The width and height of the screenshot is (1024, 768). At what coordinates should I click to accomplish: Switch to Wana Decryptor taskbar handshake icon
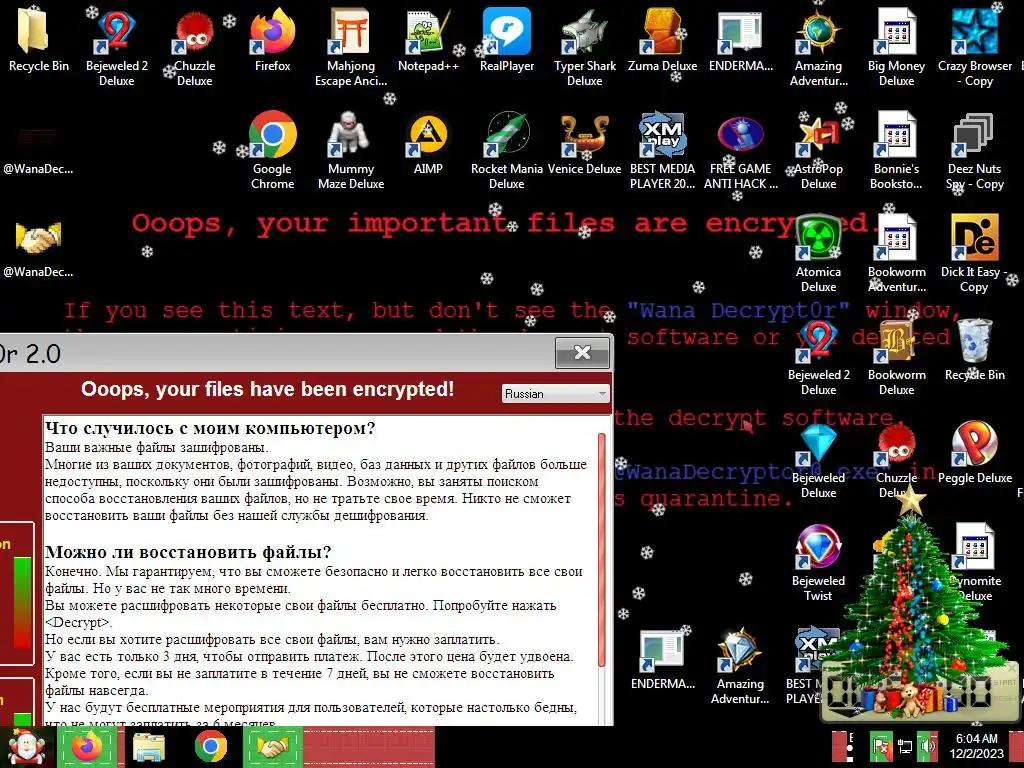(273, 747)
